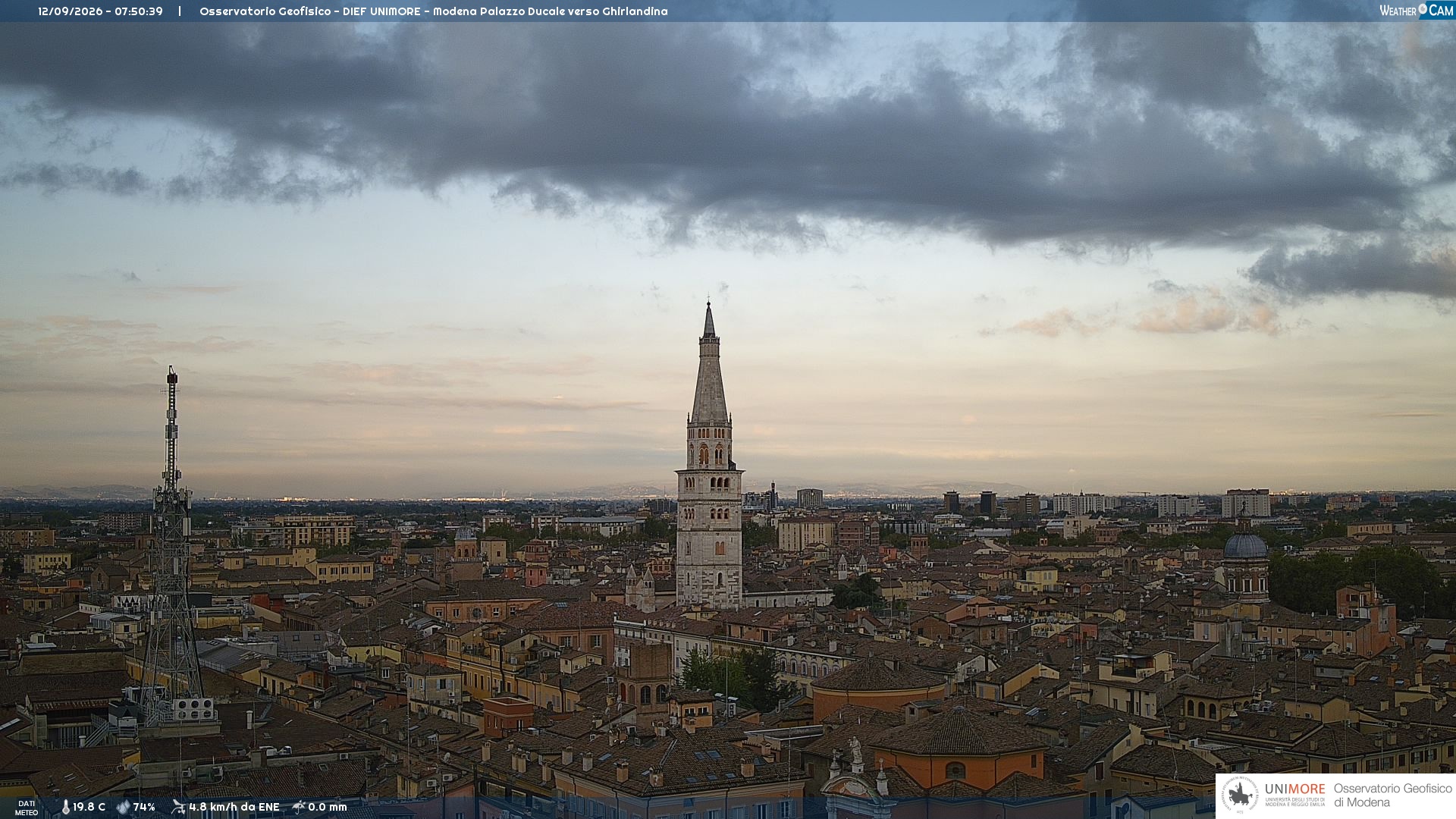Select the DATI METEO label

click(27, 808)
